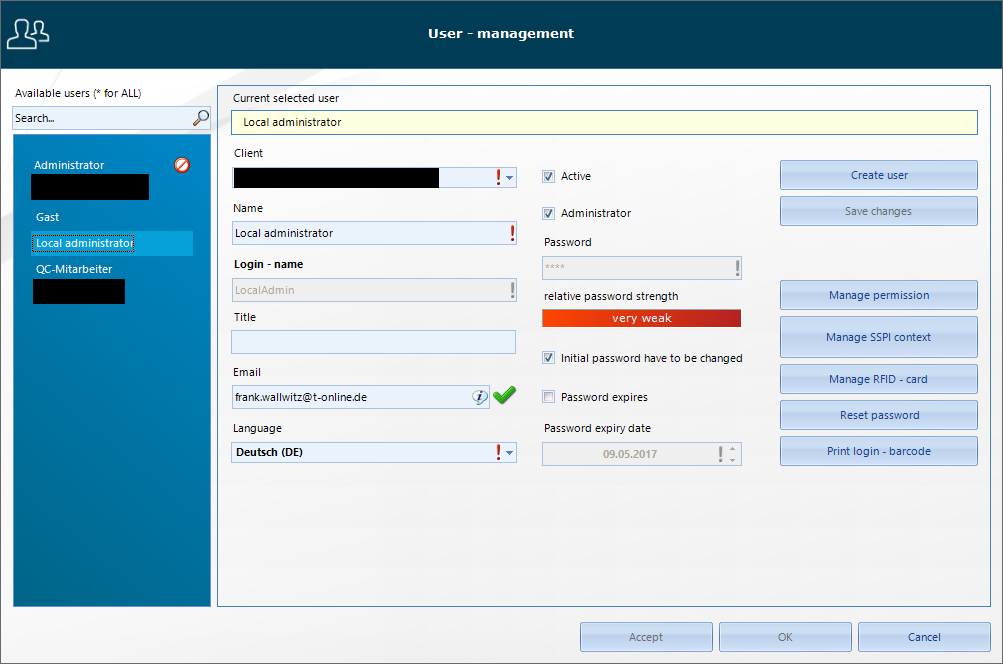Open the Client dropdown arrow

coord(509,178)
